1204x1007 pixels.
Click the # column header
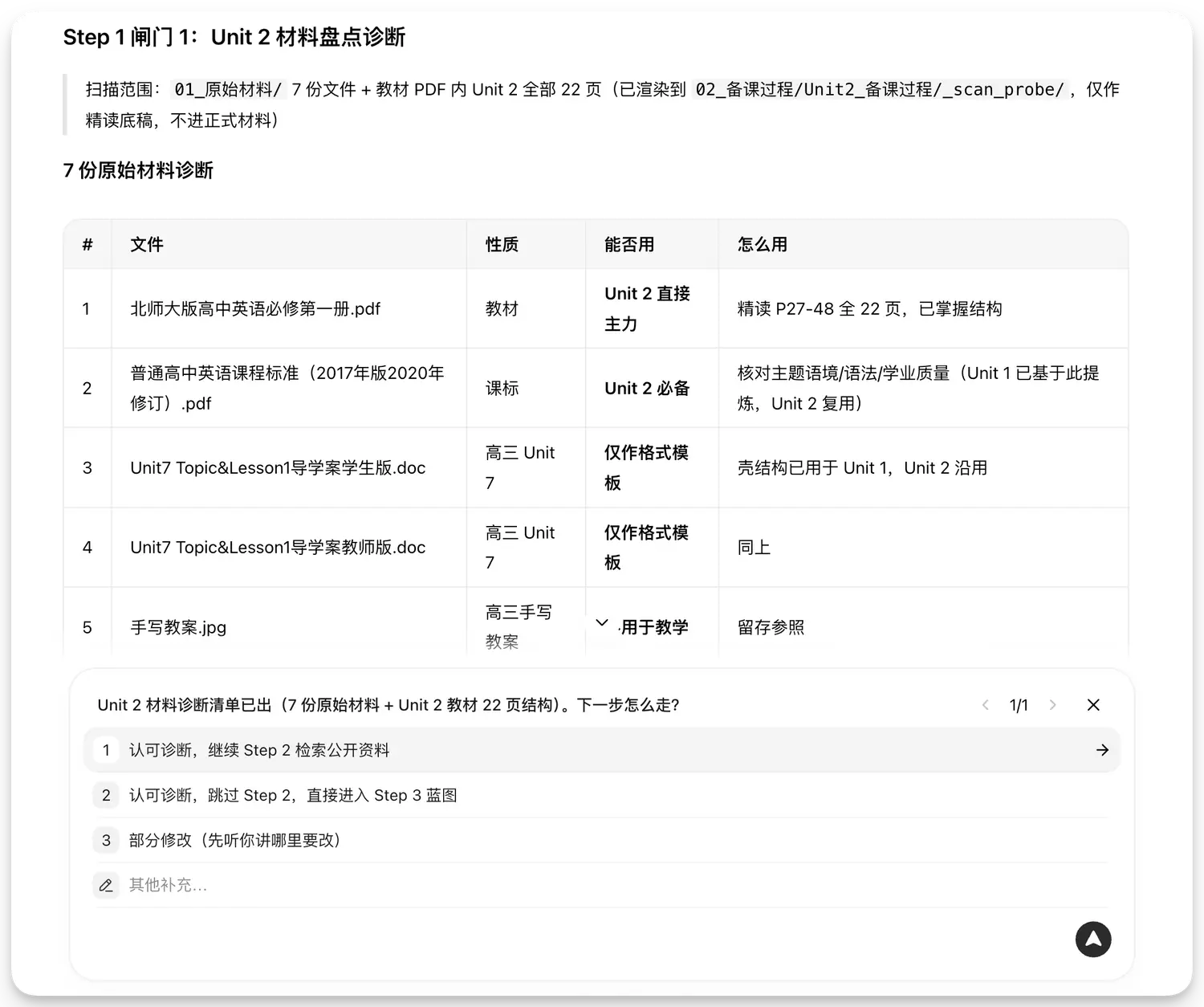coord(87,244)
